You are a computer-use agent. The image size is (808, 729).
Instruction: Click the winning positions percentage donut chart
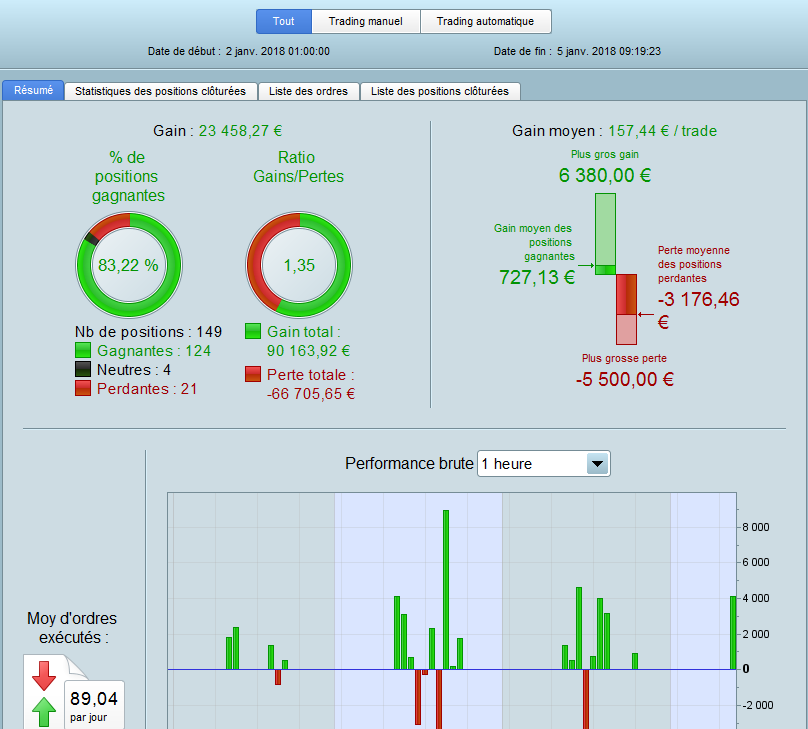click(129, 265)
